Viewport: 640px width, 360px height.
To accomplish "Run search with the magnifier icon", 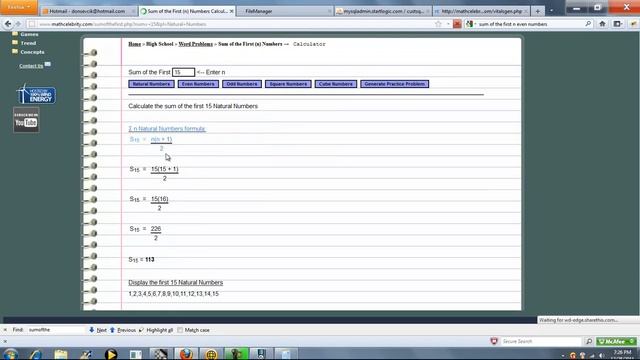I will click(588, 24).
